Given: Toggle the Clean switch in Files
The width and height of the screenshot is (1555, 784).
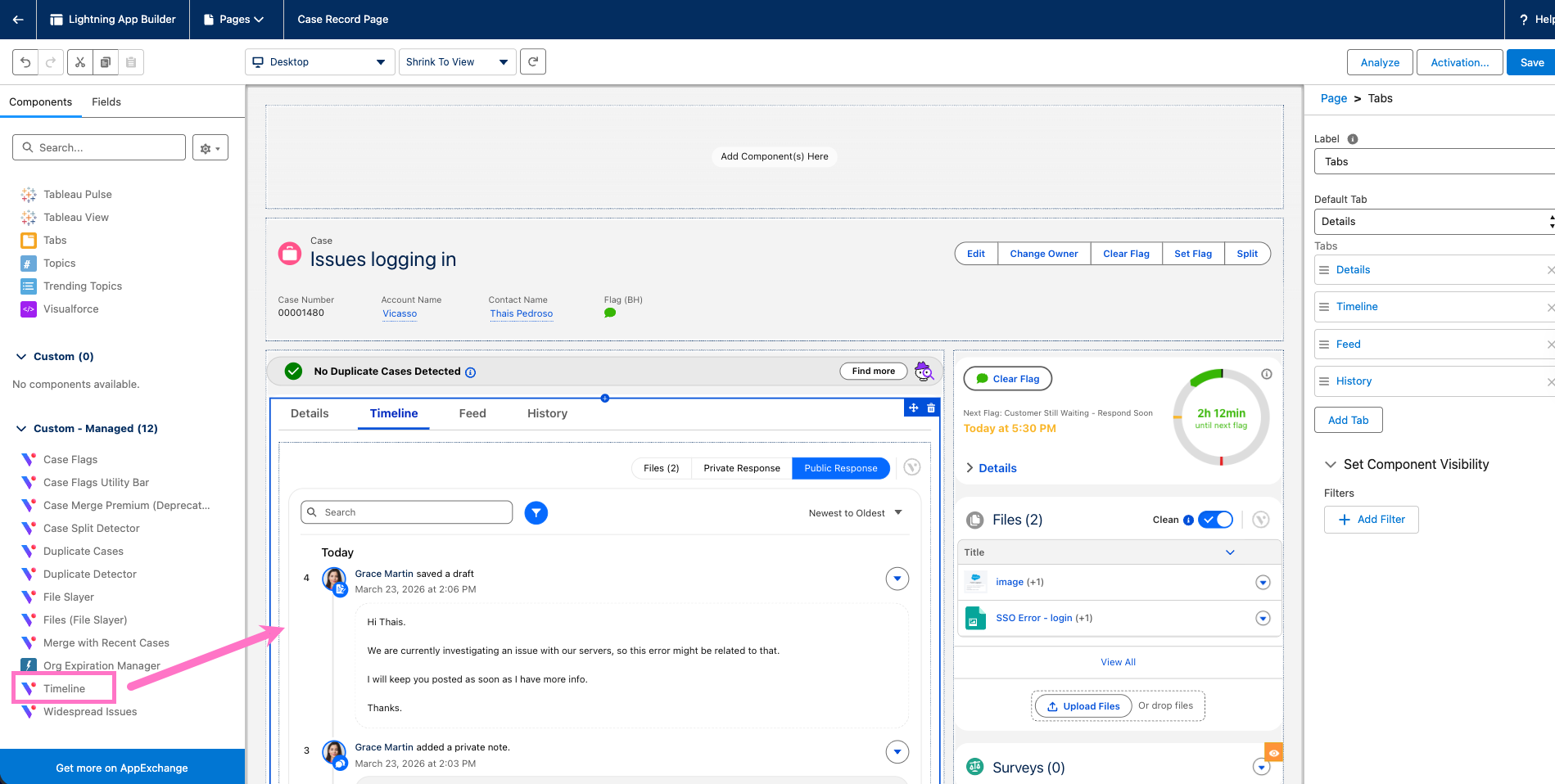Looking at the screenshot, I should (x=1216, y=520).
